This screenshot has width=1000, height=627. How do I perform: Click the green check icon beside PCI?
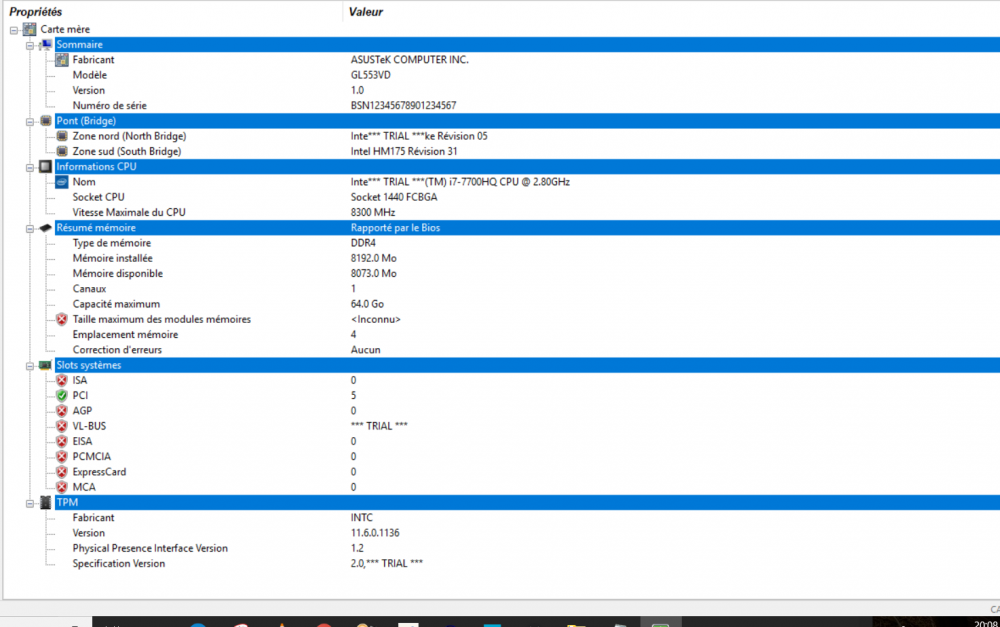tap(62, 396)
